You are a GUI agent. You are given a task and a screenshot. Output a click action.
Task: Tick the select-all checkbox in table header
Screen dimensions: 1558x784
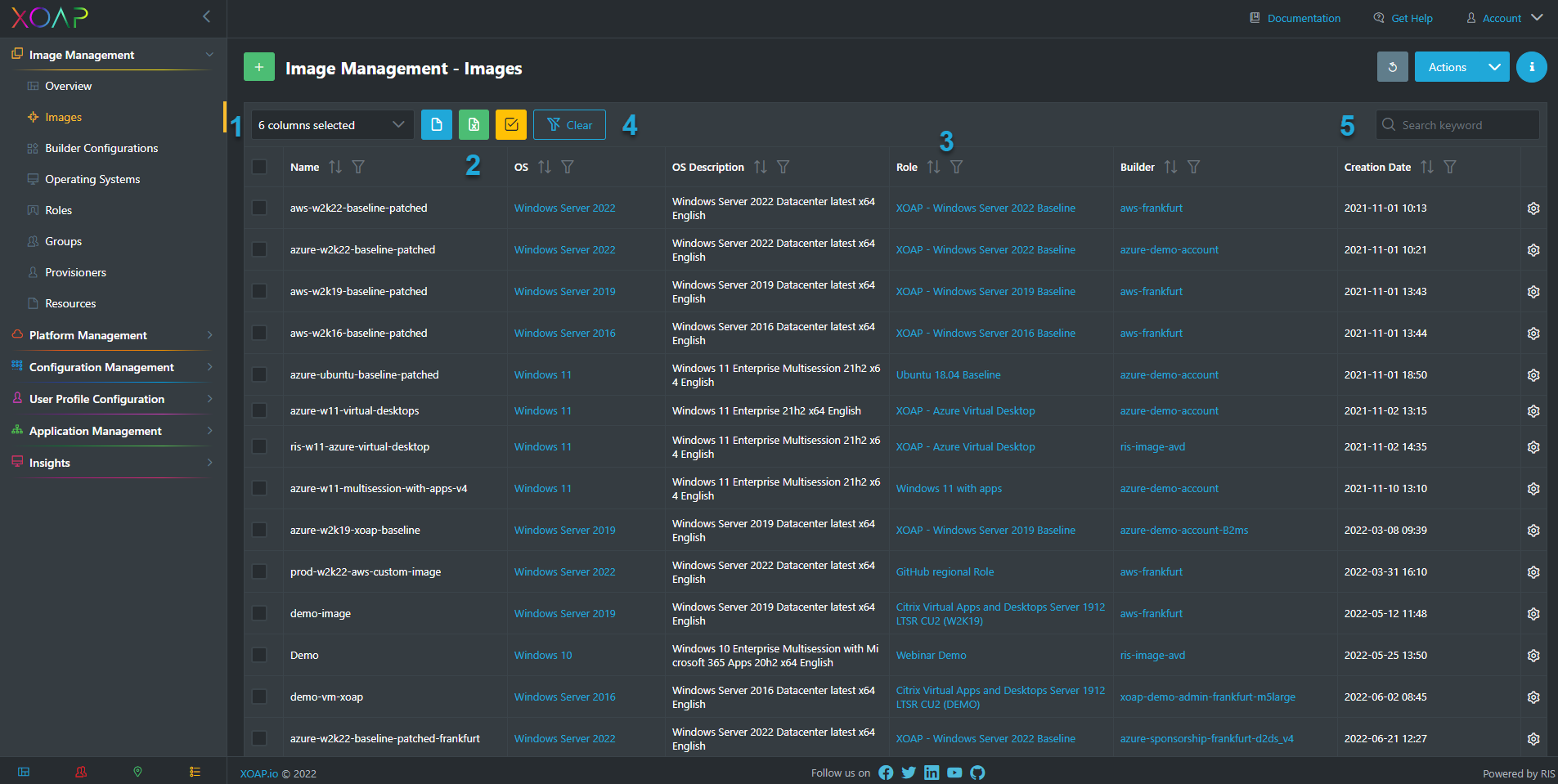259,167
